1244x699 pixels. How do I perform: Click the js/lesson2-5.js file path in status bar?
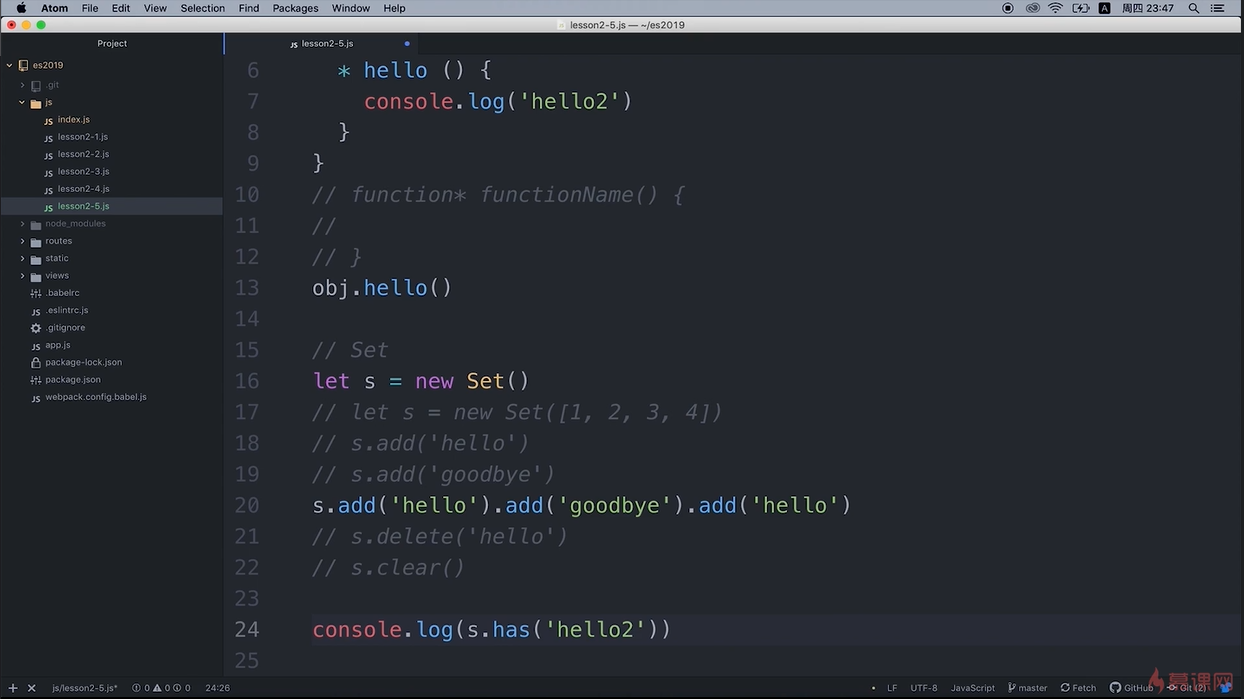pyautogui.click(x=85, y=688)
